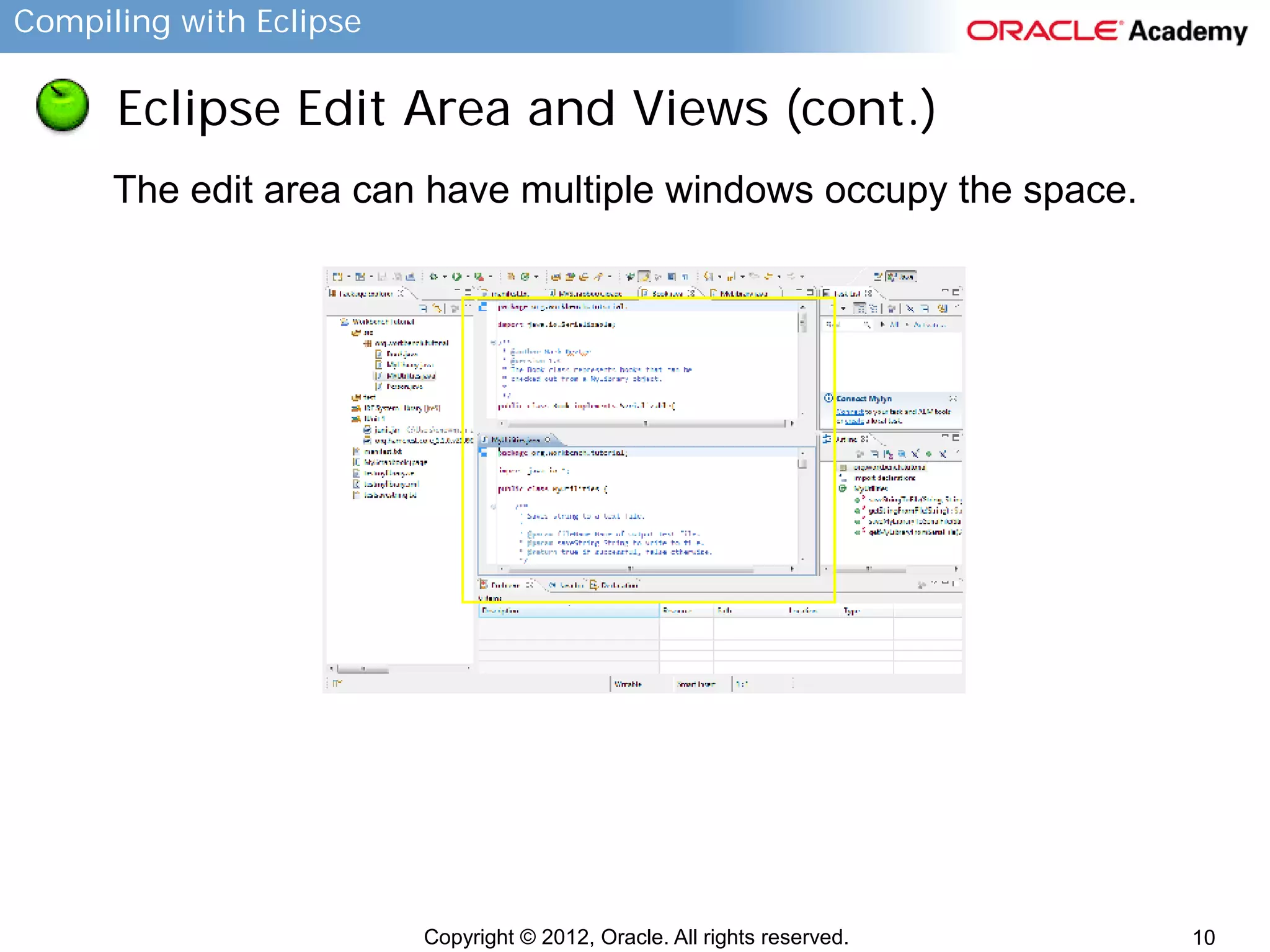Toggle Categorized view in Task List toolbar
This screenshot has height=952, width=1270.
pos(859,308)
